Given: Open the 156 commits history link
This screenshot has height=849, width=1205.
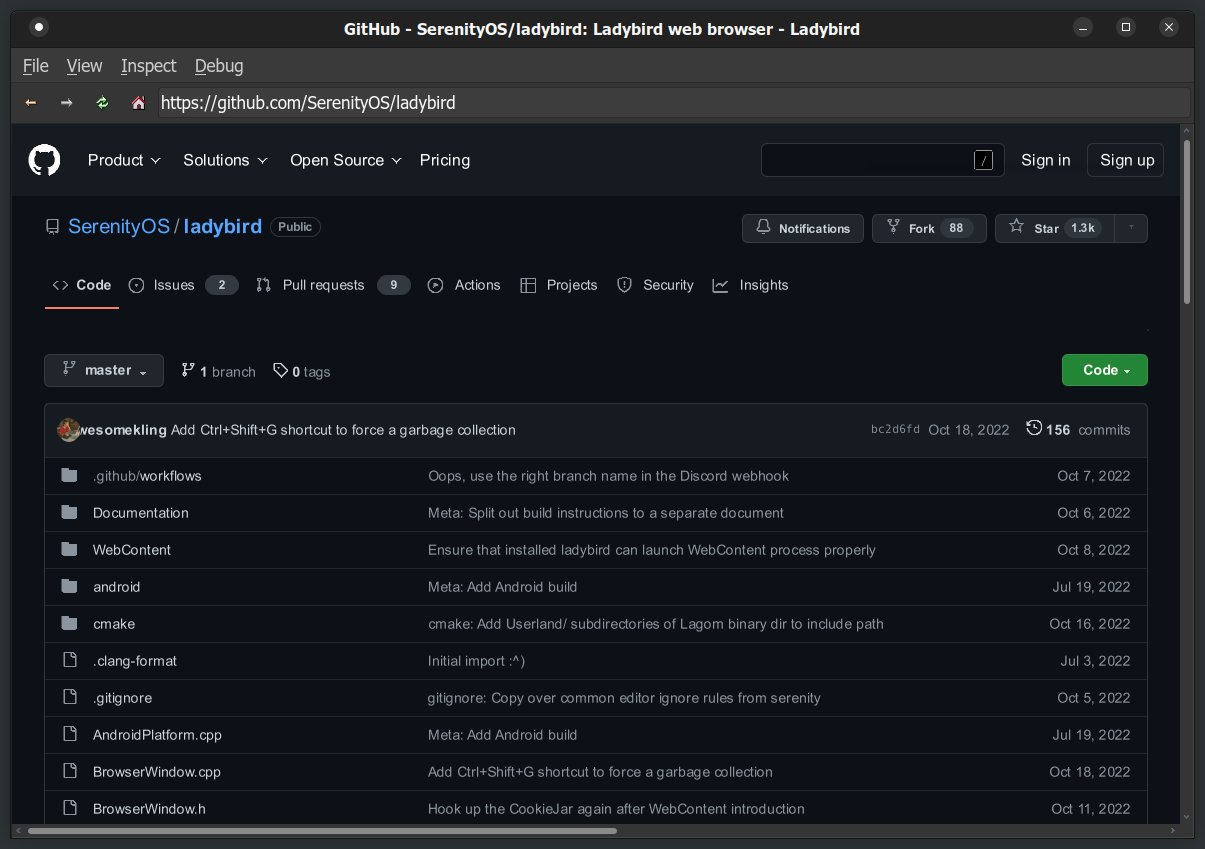Looking at the screenshot, I should (1078, 430).
